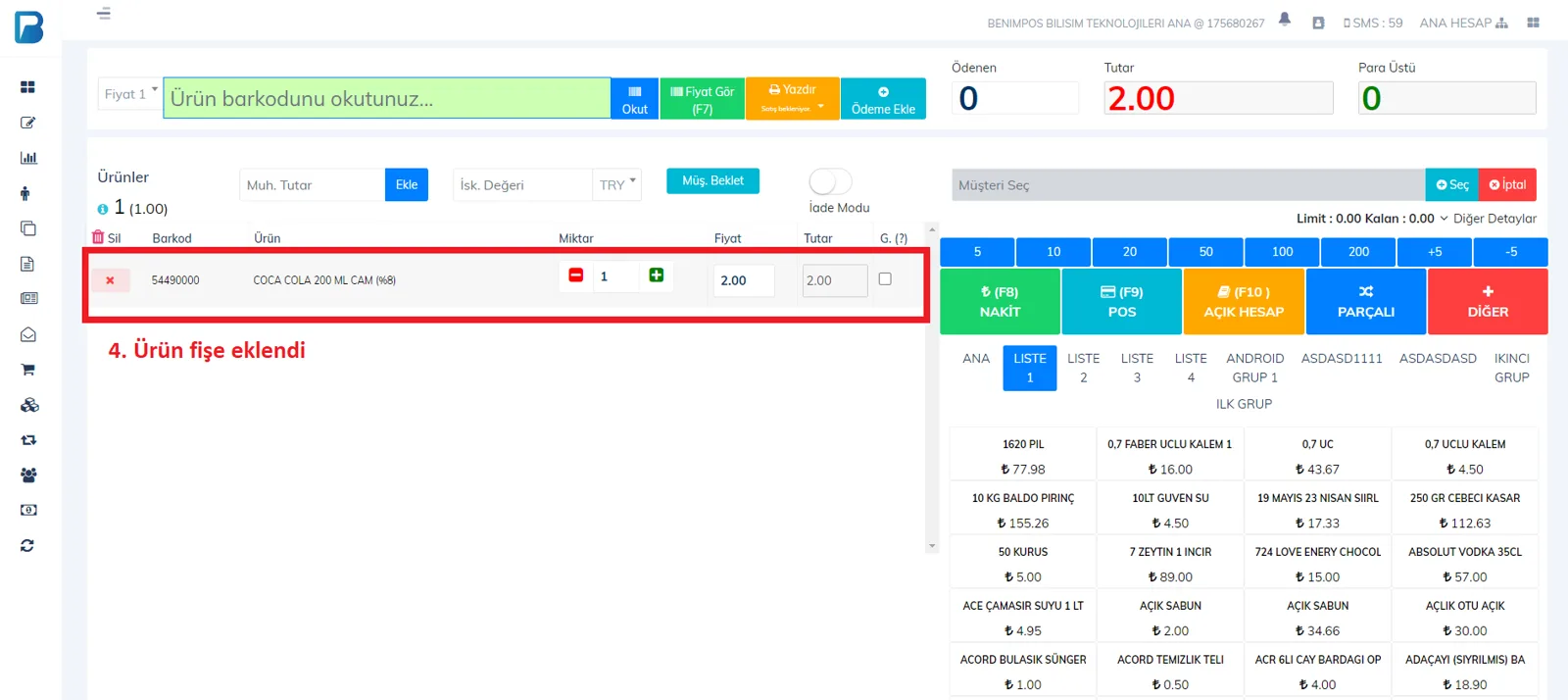Click the retweet arrows sidebar icon
The width and height of the screenshot is (1568, 700).
(27, 440)
